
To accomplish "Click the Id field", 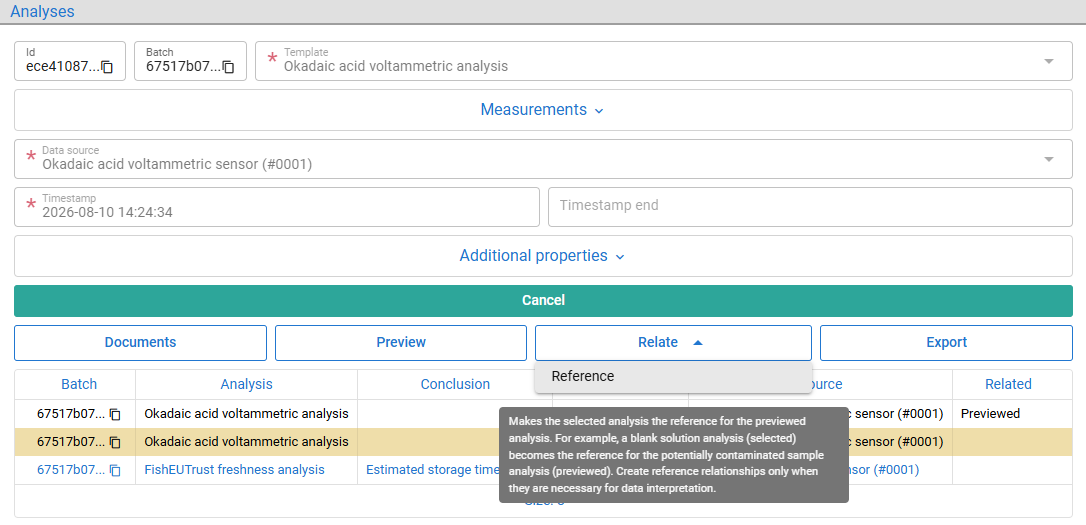I will tap(70, 61).
